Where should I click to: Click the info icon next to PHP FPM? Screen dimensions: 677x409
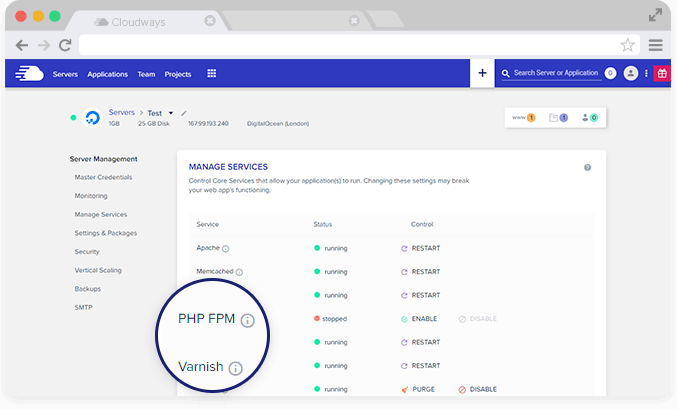(248, 321)
